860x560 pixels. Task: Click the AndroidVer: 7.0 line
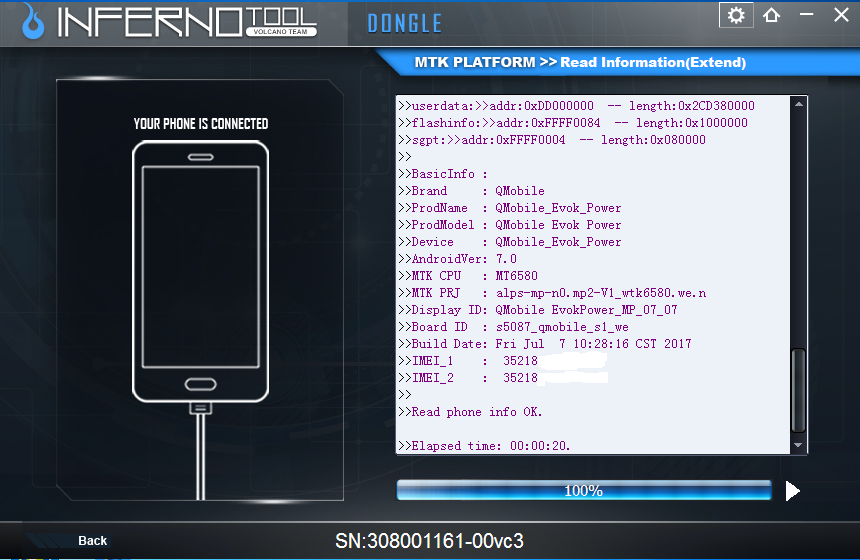(x=457, y=259)
